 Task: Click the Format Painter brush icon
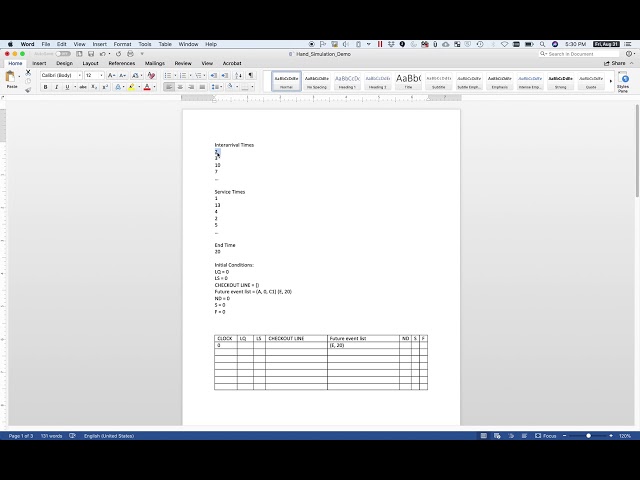coord(28,90)
